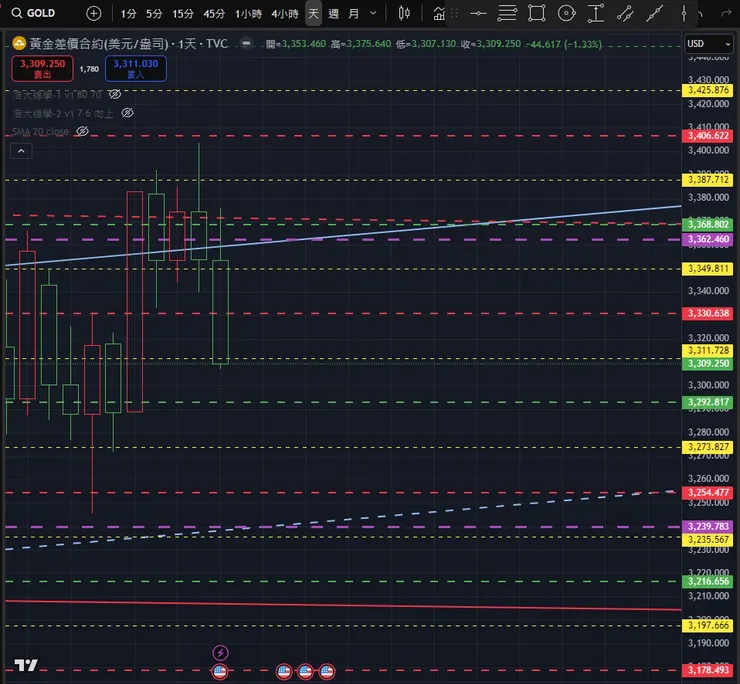Select the multi-line levels drawing tool

pyautogui.click(x=507, y=13)
